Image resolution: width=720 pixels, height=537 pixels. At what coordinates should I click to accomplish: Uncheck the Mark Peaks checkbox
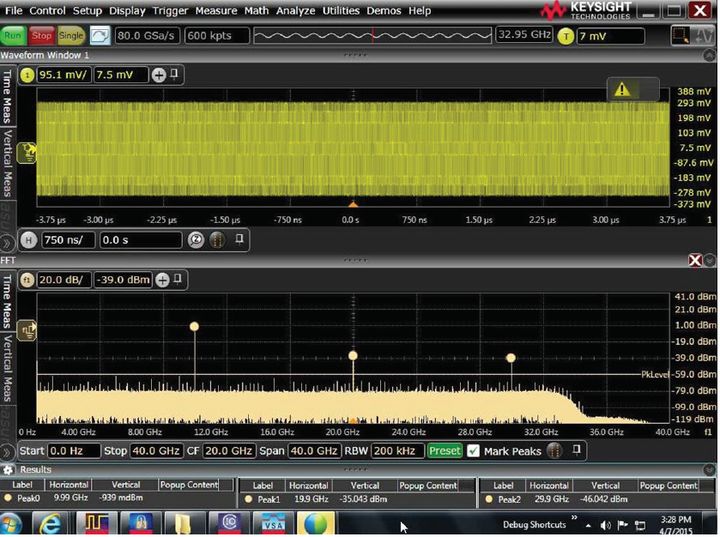[x=473, y=451]
